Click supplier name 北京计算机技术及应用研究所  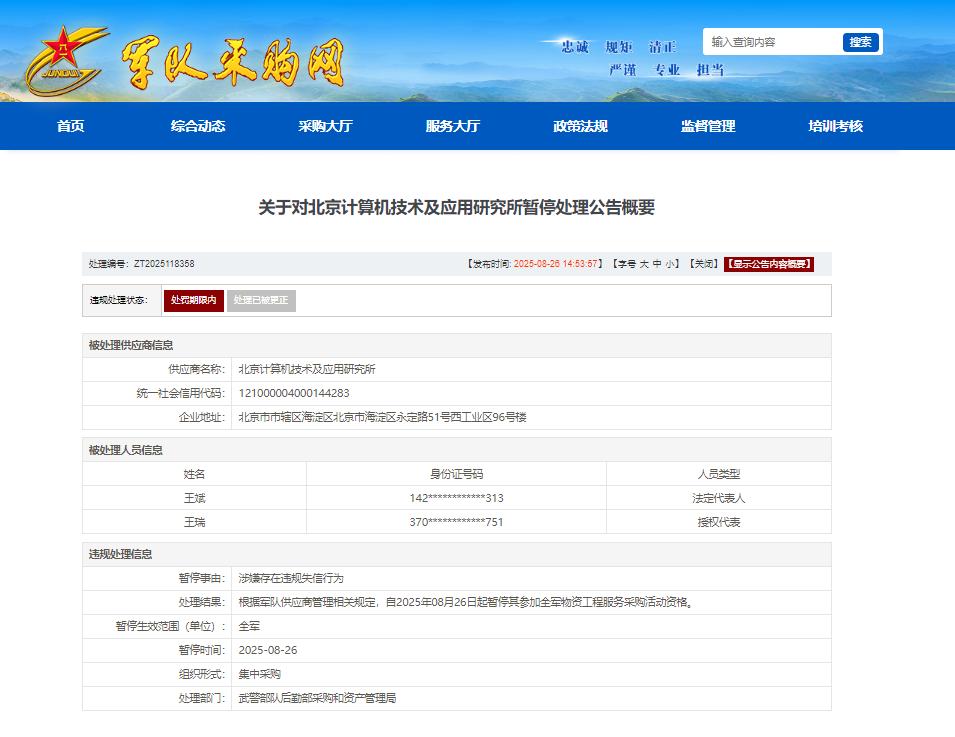pos(307,369)
